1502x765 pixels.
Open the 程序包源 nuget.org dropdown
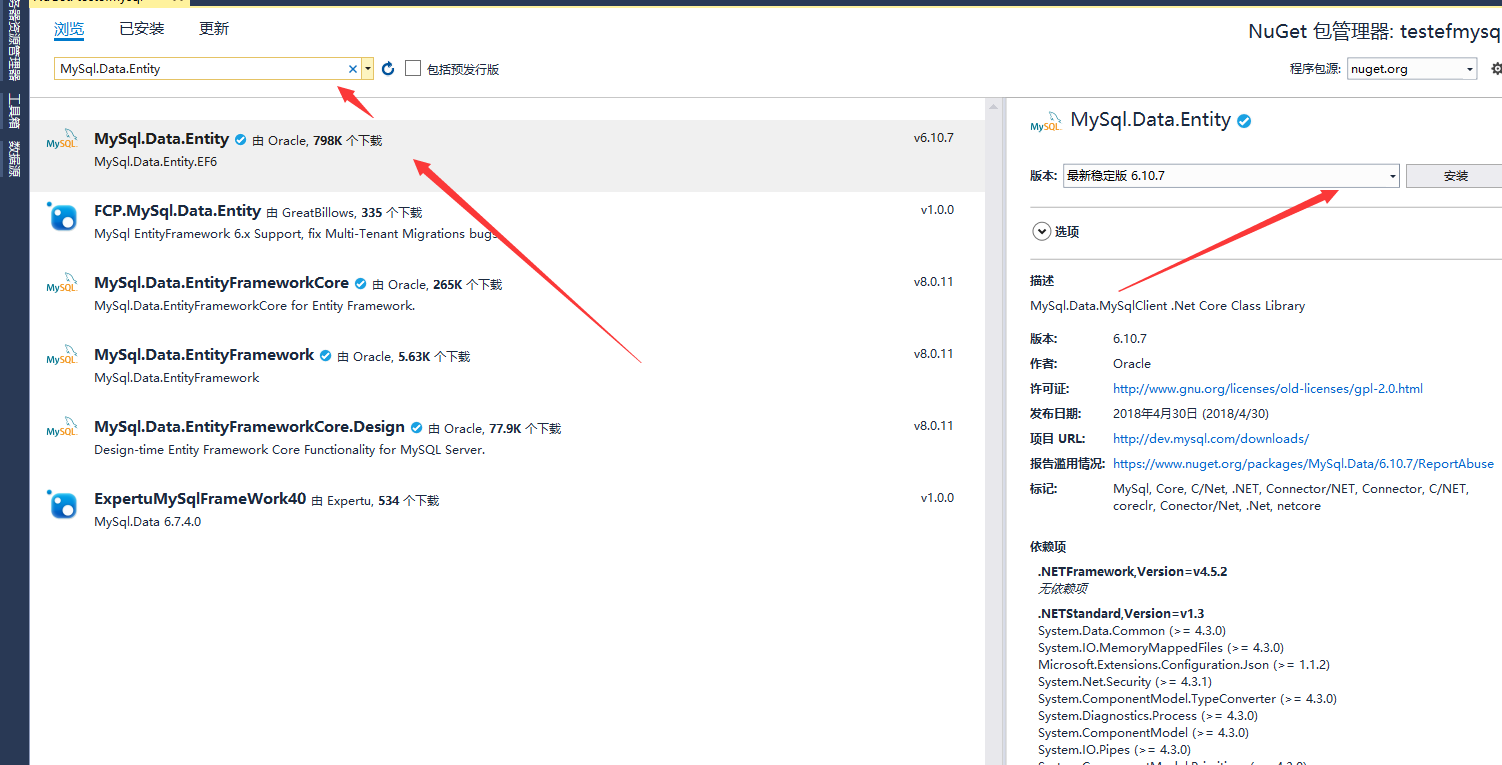(1412, 69)
